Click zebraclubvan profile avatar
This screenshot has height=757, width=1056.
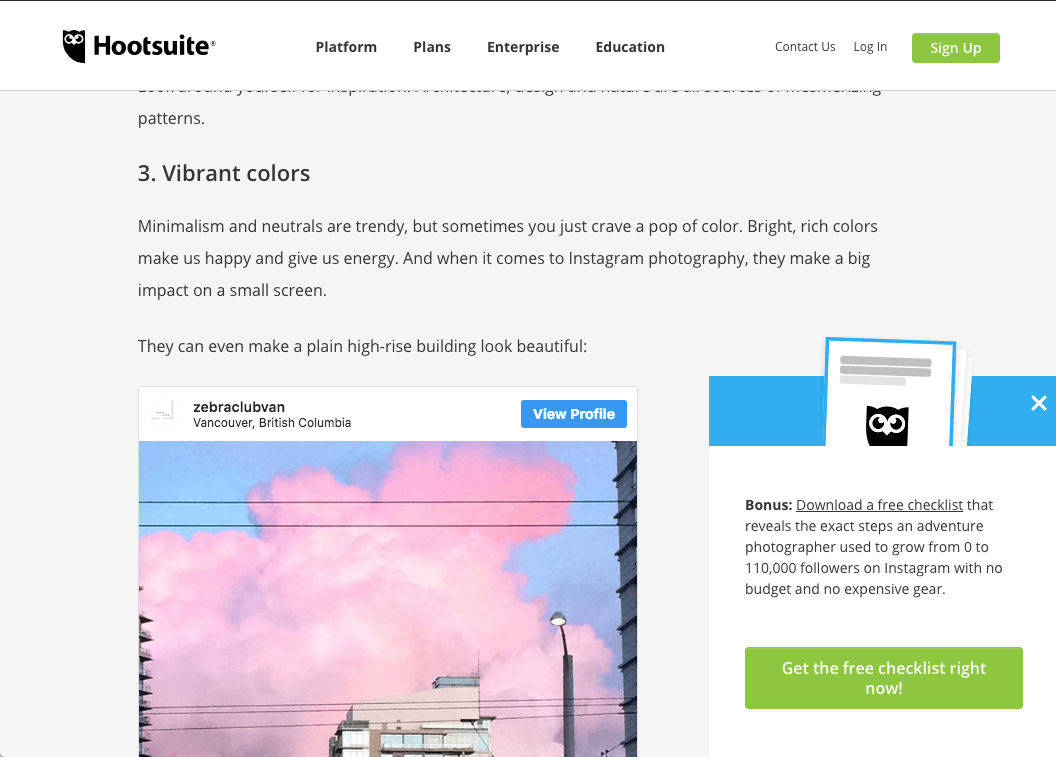(x=165, y=414)
